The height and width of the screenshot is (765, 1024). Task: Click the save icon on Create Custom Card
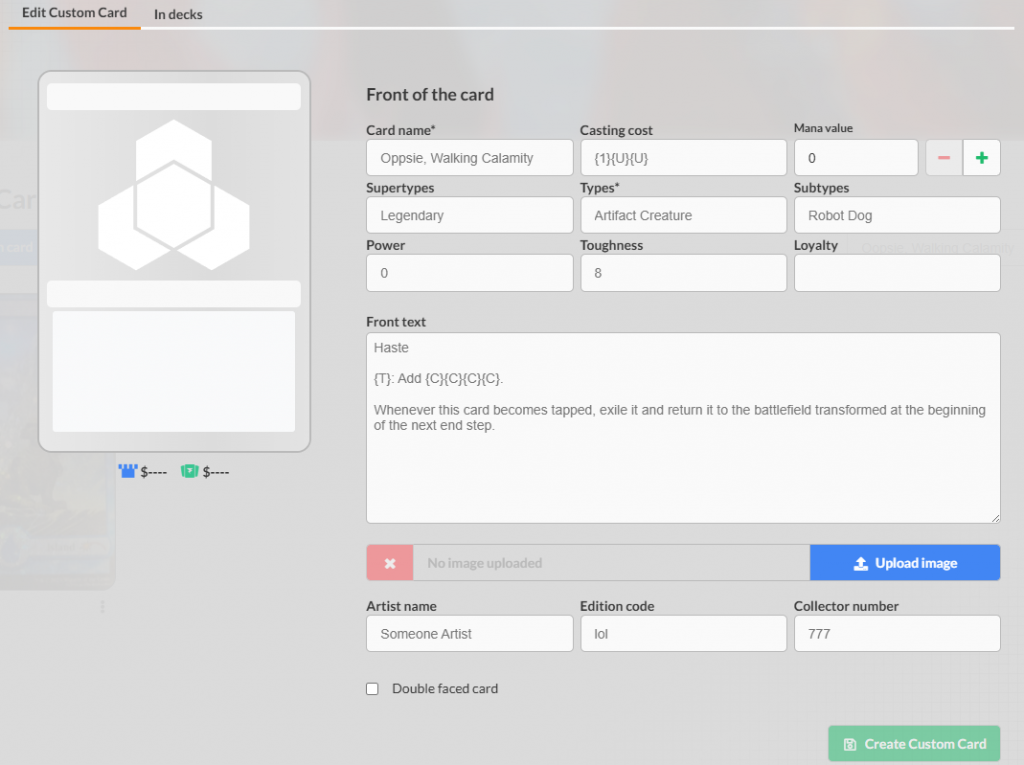(x=851, y=743)
